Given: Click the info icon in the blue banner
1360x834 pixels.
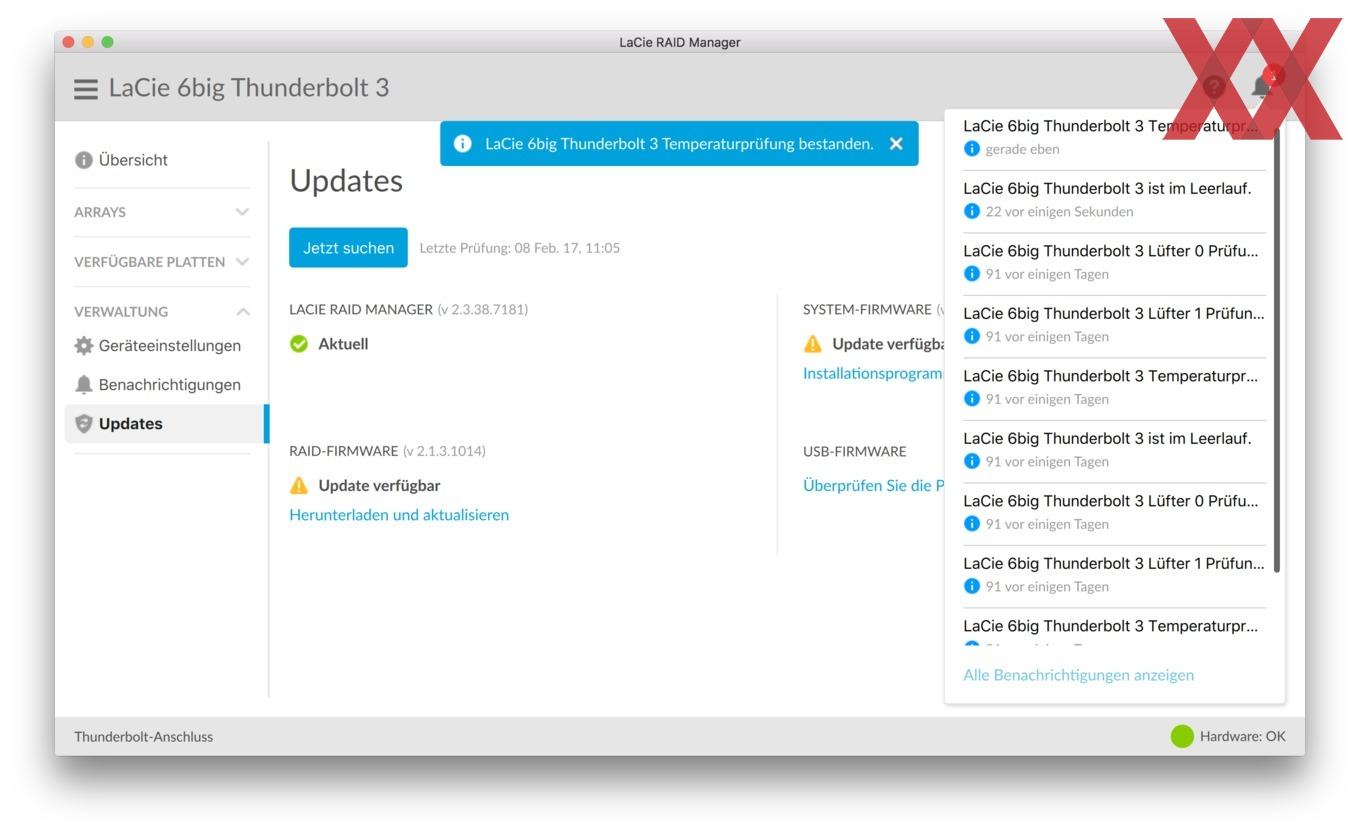Looking at the screenshot, I should (x=462, y=144).
